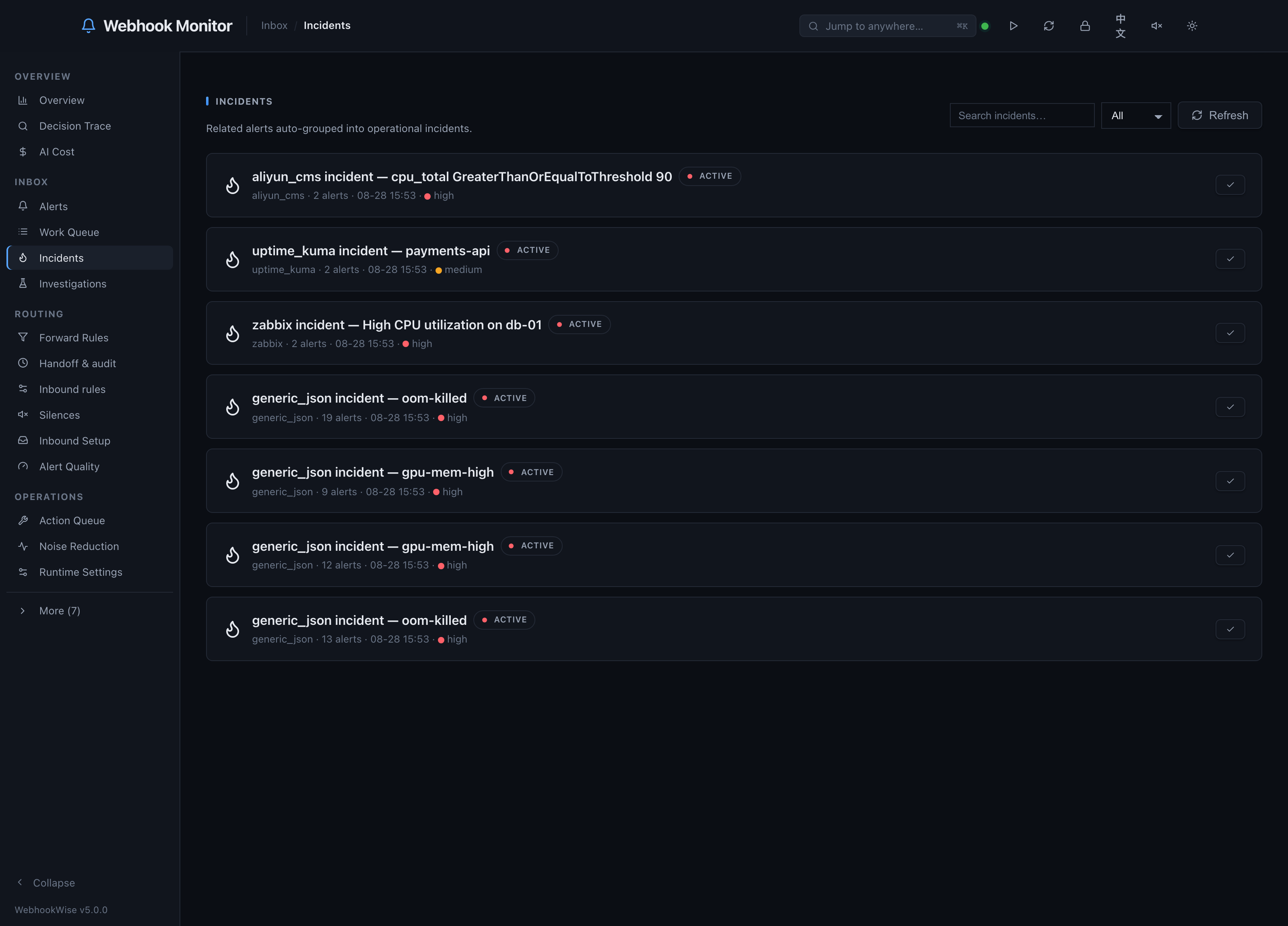Toggle the theme with the sun icon
Viewport: 1288px width, 926px height.
tap(1192, 25)
